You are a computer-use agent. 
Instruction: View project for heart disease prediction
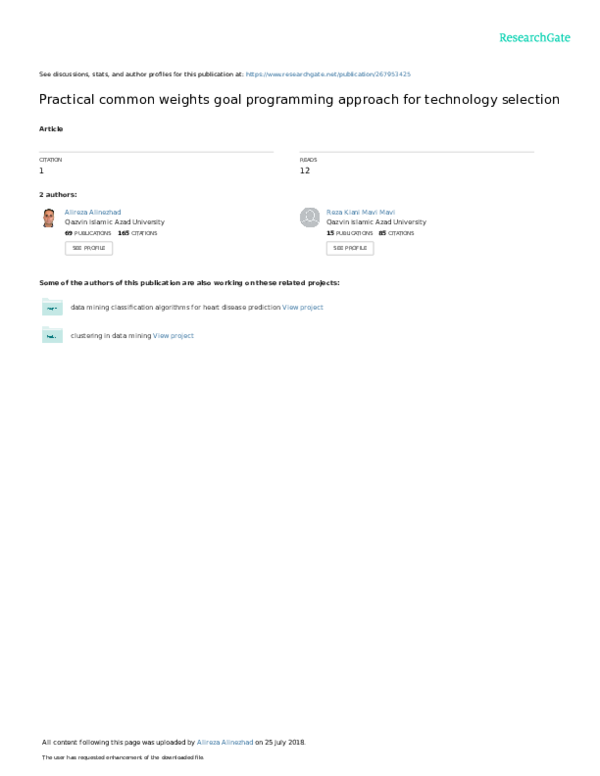pos(303,307)
